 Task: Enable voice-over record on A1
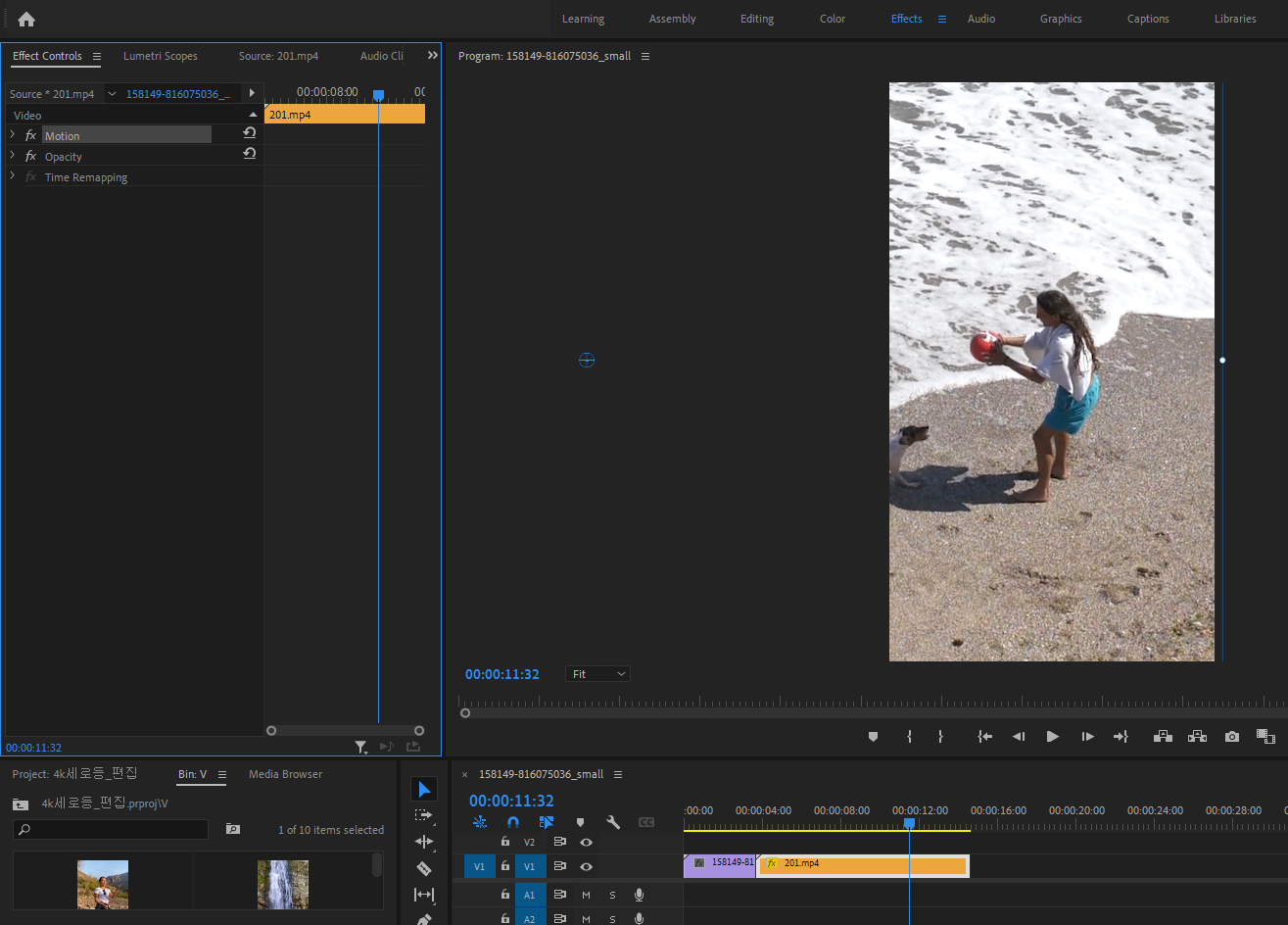click(x=640, y=894)
